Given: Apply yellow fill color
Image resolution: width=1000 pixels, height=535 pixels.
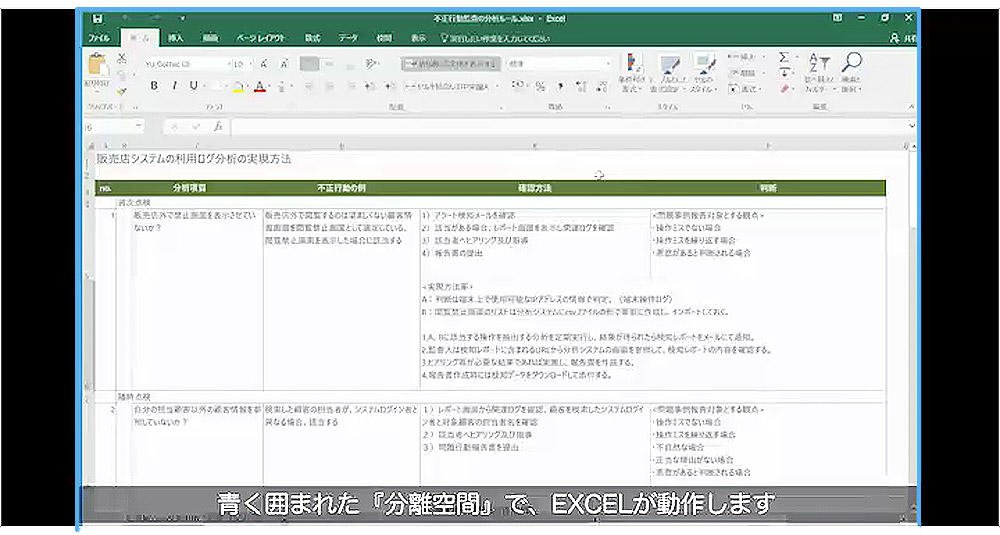Looking at the screenshot, I should (x=238, y=86).
